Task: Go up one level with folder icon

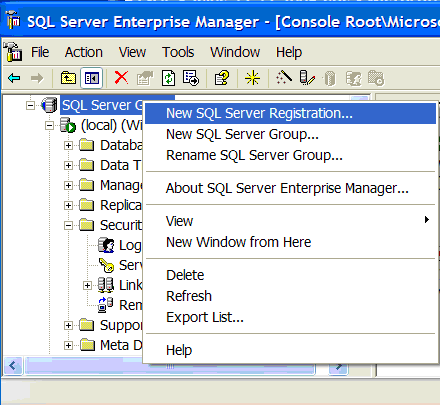Action: 68,78
